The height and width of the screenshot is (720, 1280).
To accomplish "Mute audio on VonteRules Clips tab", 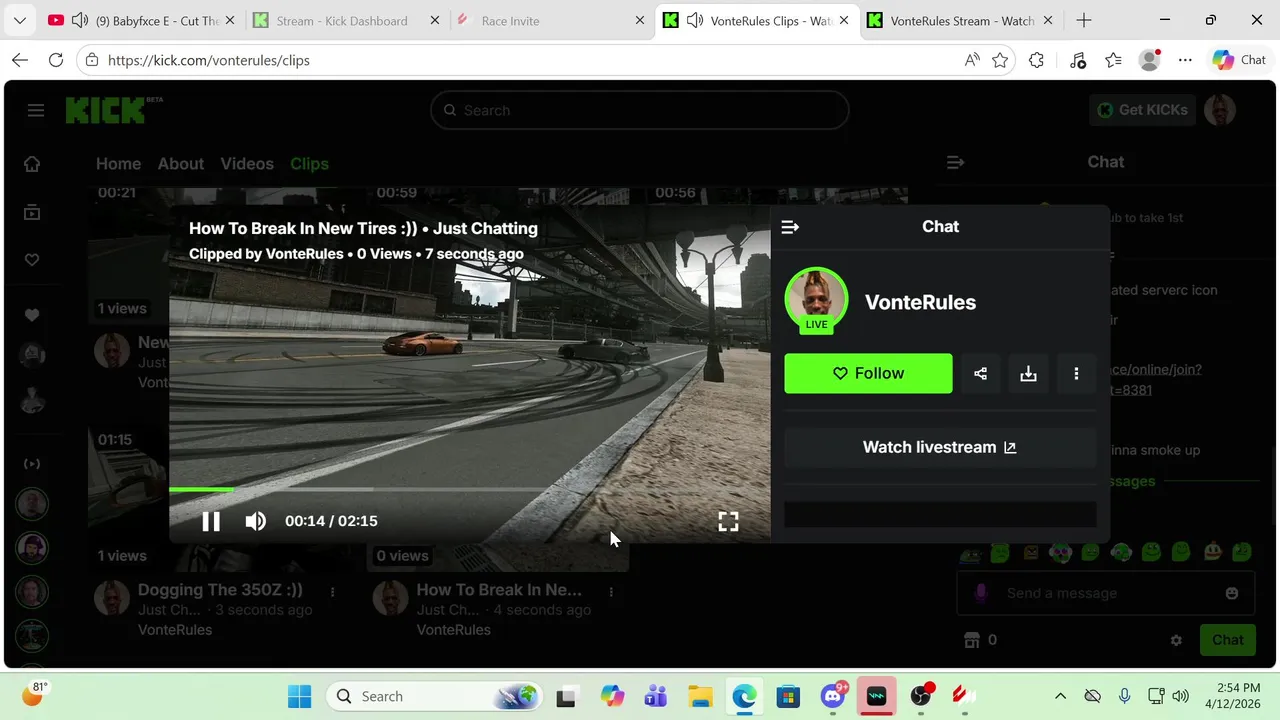I will coord(694,20).
